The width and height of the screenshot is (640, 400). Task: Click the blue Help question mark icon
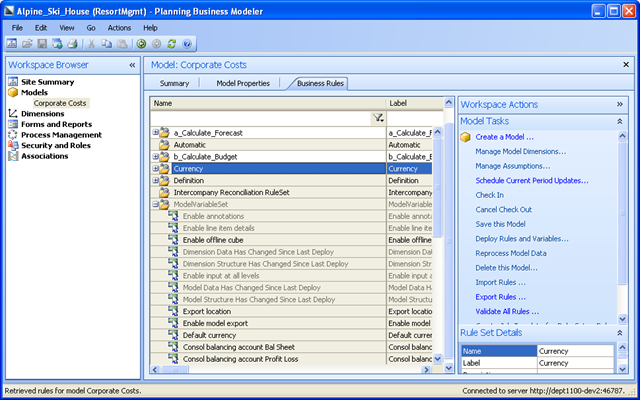coord(187,44)
